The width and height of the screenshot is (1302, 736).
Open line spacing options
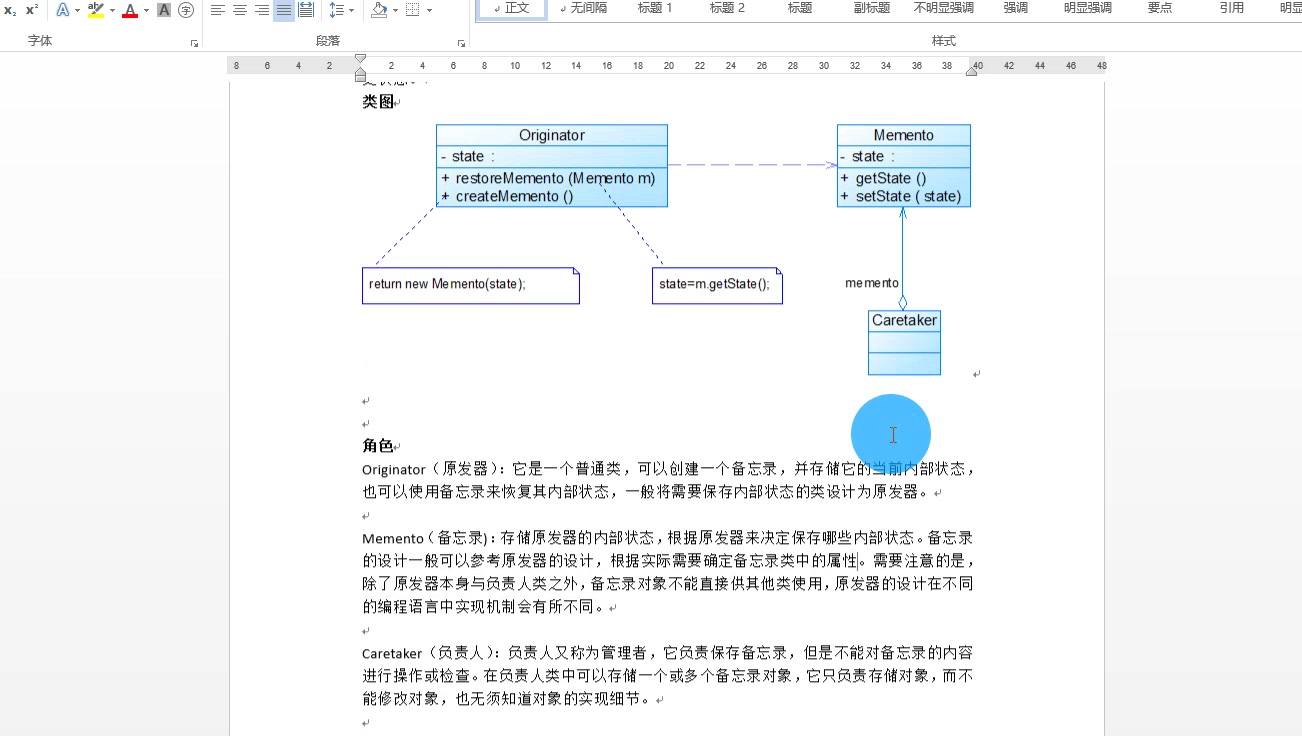pos(335,10)
